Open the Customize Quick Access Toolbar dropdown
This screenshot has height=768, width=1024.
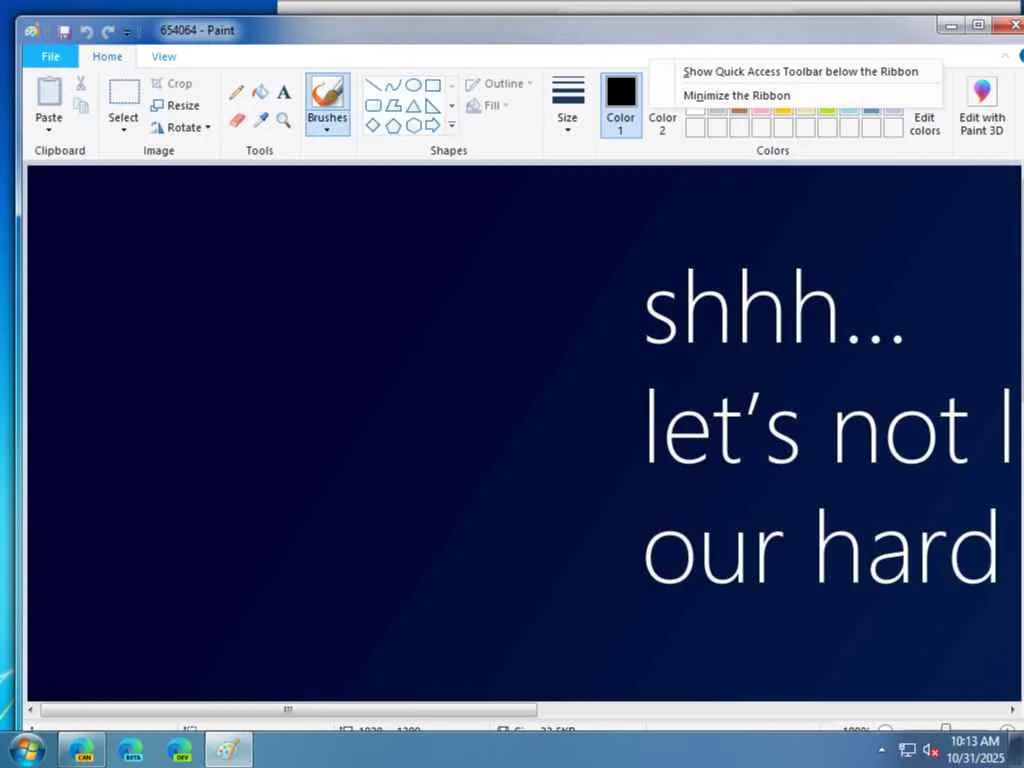coord(127,32)
